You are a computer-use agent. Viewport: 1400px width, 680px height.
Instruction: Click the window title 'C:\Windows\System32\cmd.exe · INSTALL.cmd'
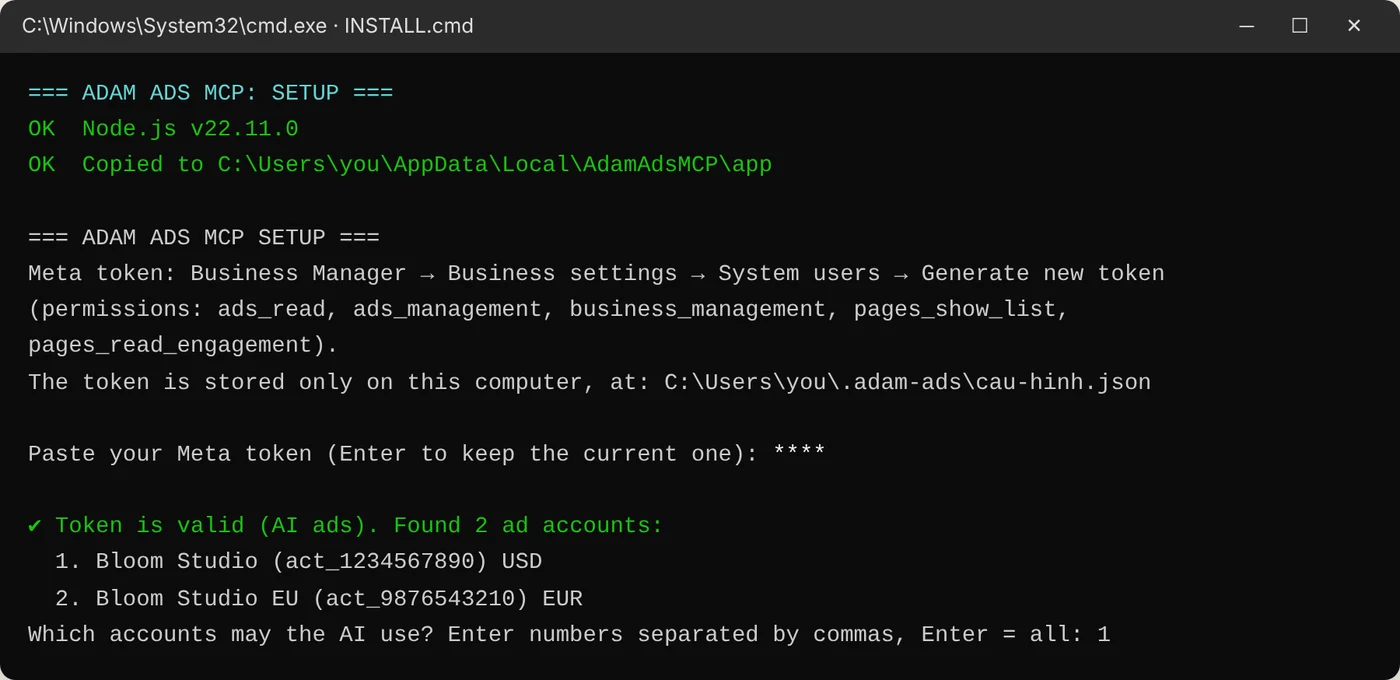(248, 26)
